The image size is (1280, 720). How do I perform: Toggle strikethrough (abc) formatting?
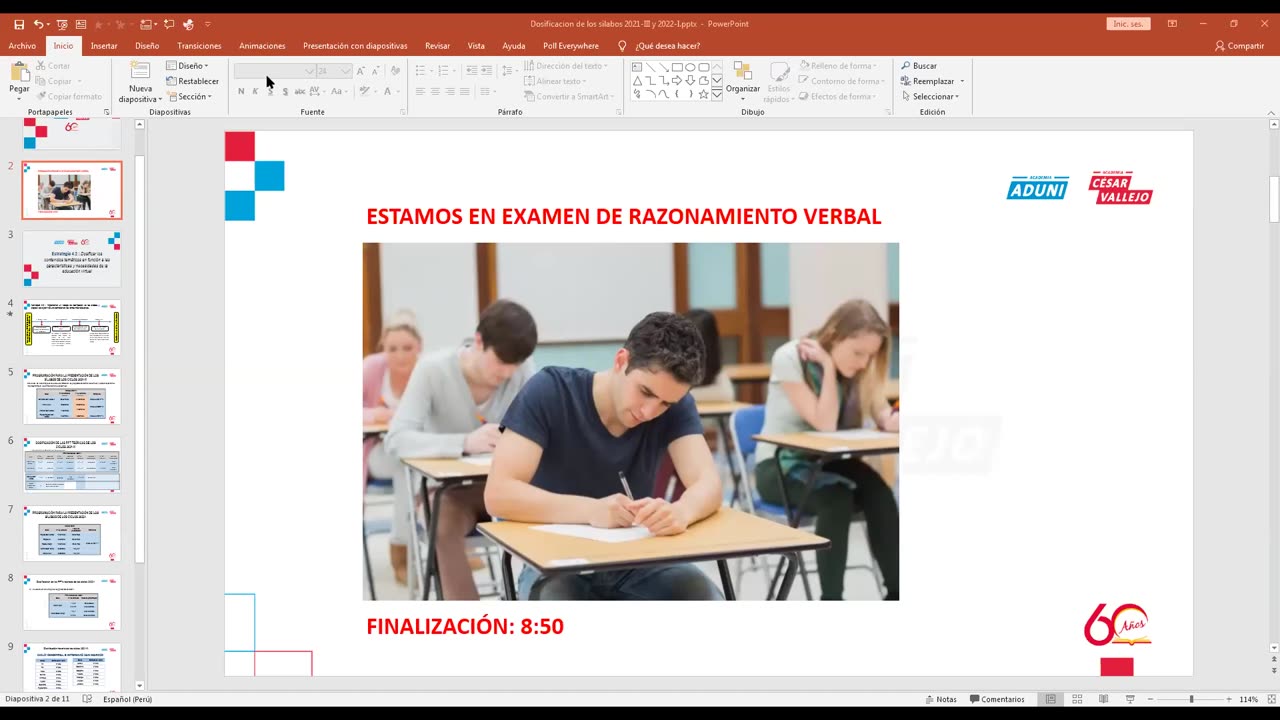click(300, 91)
